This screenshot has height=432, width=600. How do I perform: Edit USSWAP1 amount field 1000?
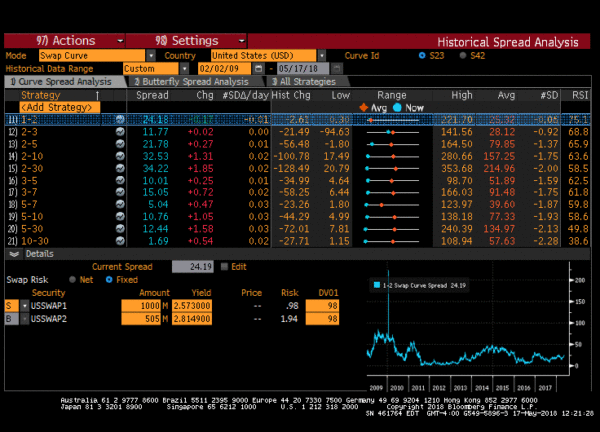click(141, 306)
